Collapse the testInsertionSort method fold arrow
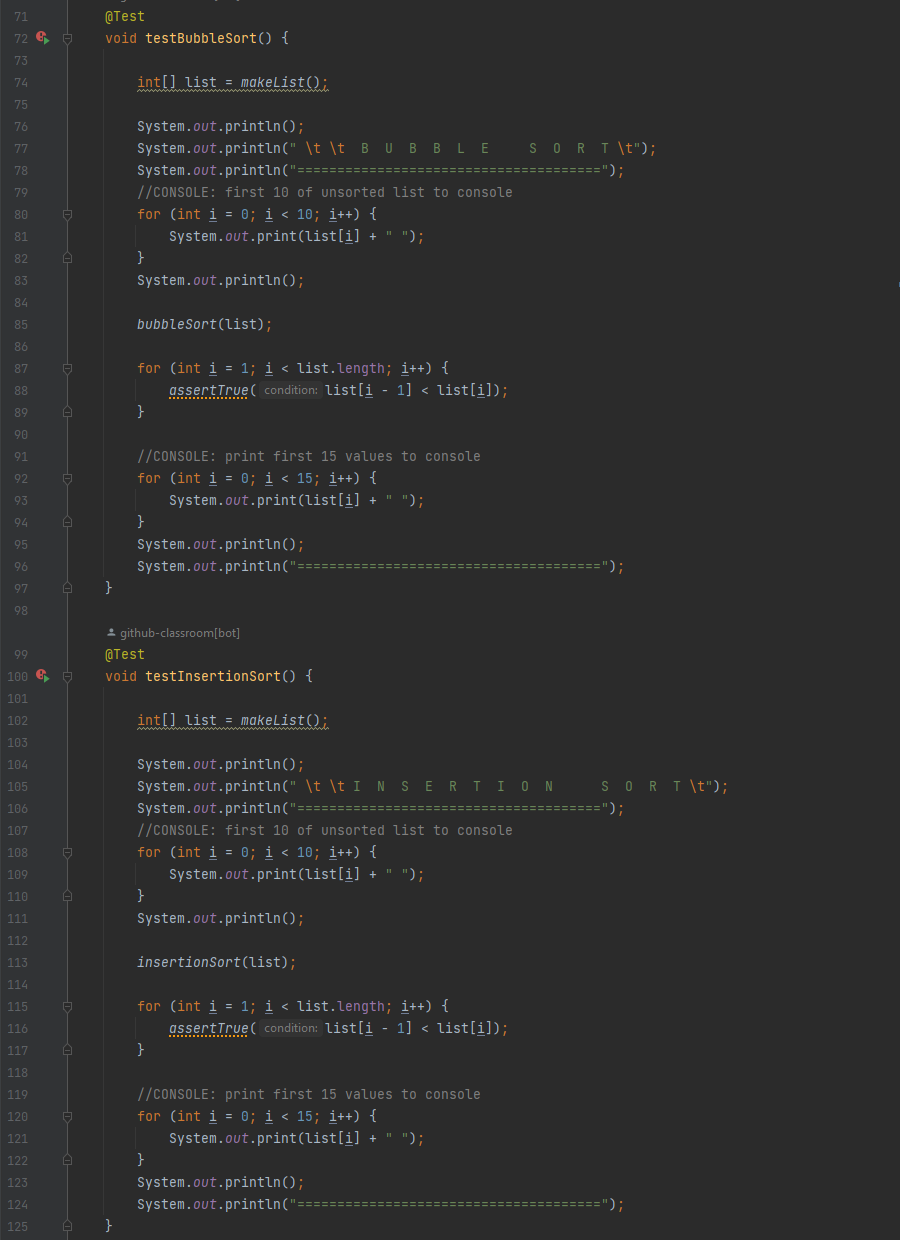The image size is (900, 1240). (67, 676)
